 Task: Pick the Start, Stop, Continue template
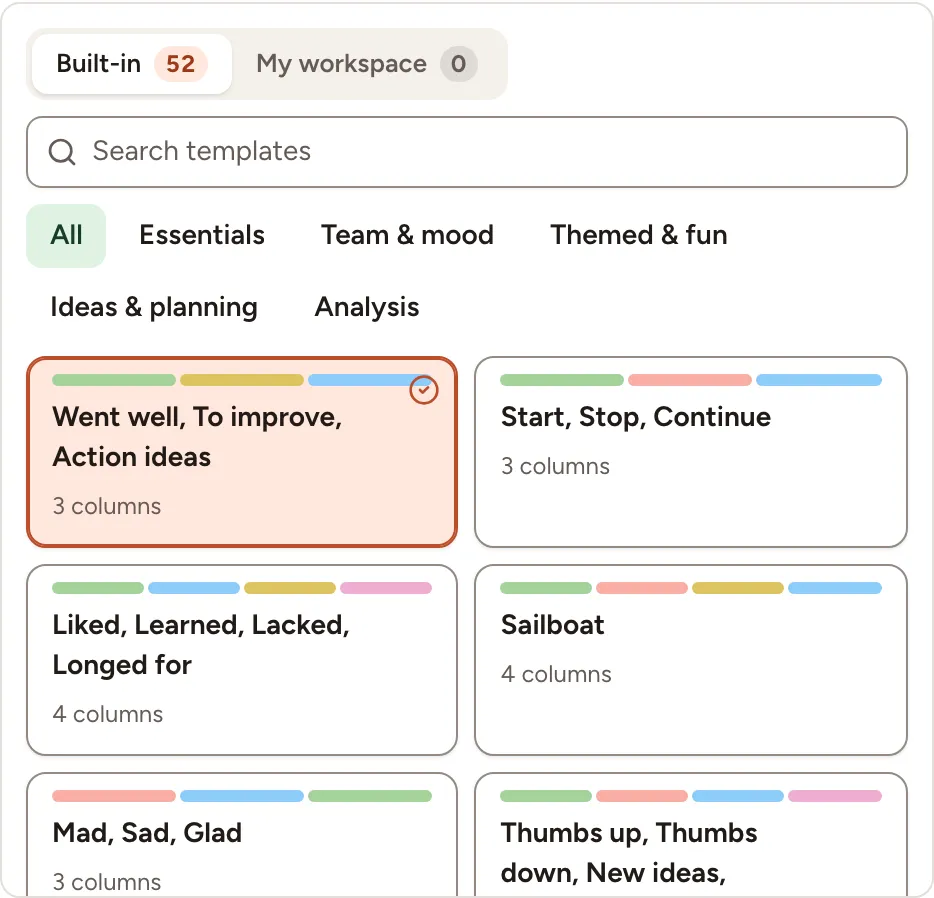pyautogui.click(x=691, y=452)
